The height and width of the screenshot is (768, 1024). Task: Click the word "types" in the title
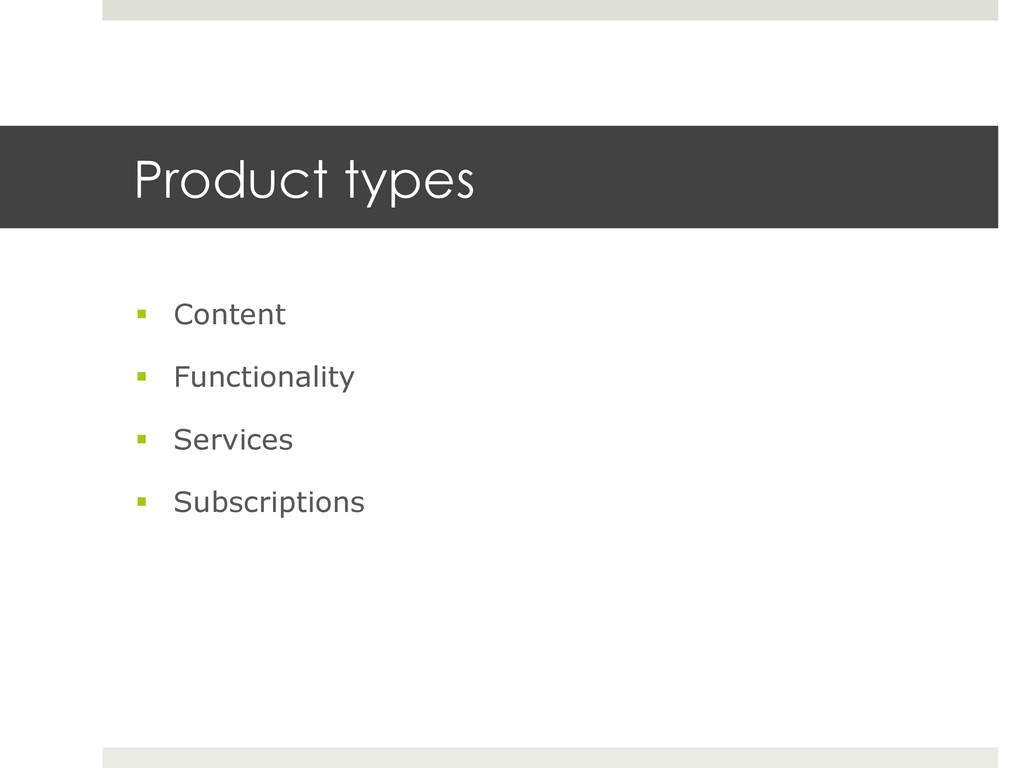click(409, 182)
